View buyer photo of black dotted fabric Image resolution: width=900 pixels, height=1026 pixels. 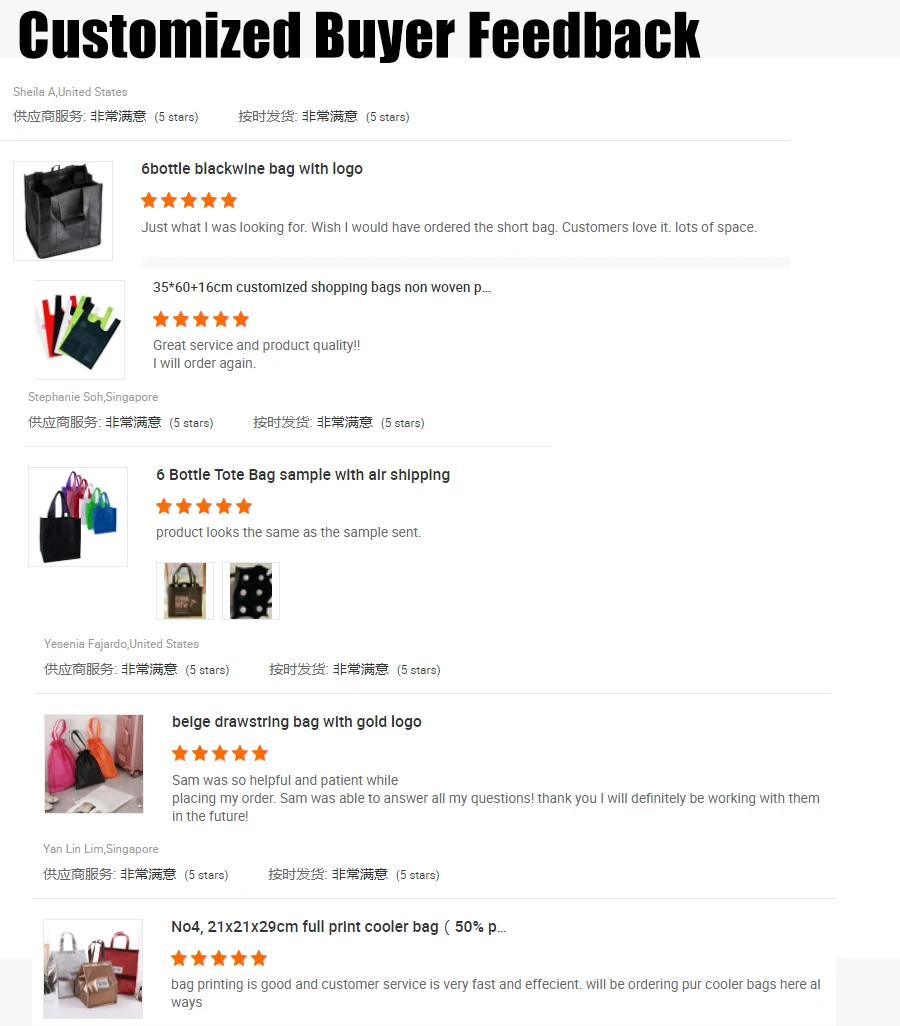pyautogui.click(x=251, y=591)
